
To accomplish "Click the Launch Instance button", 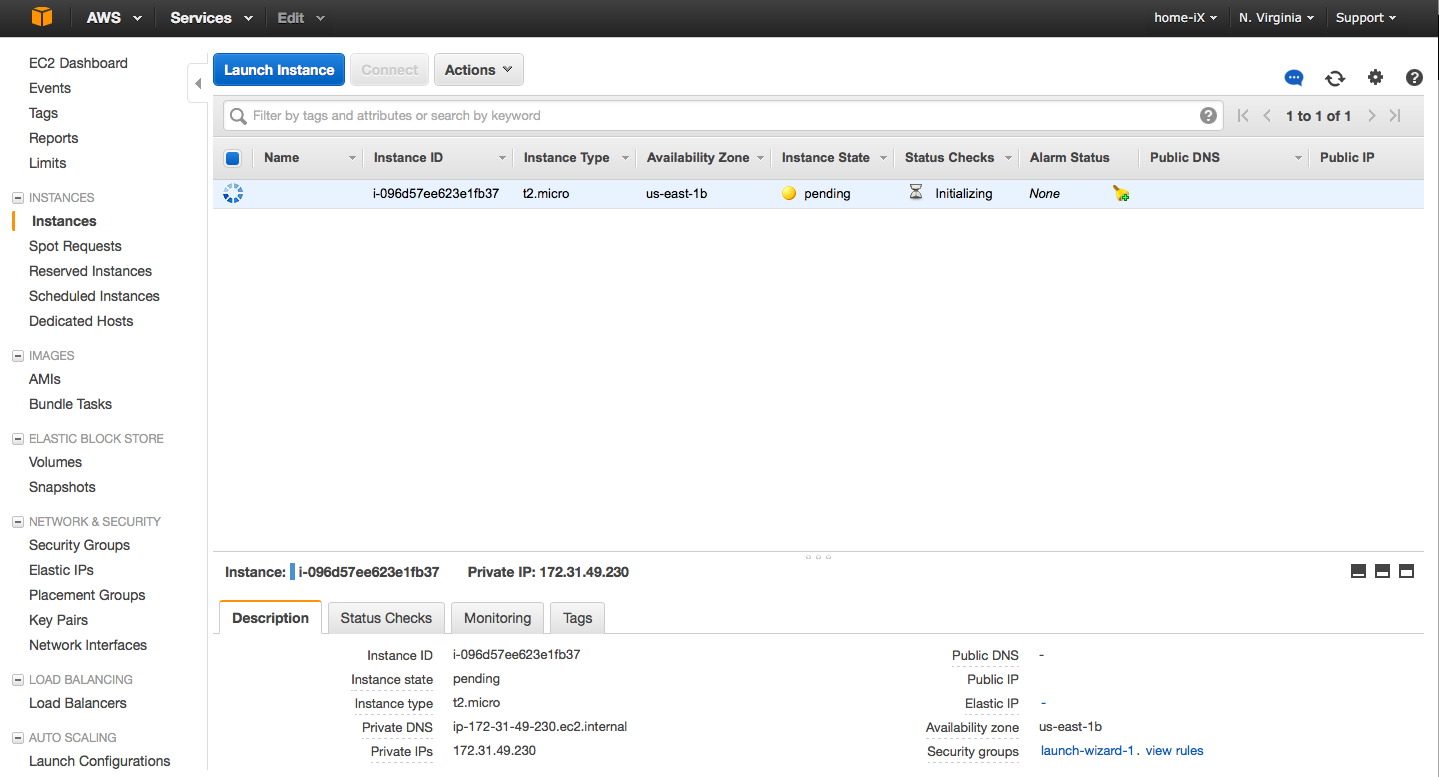I will click(x=279, y=70).
